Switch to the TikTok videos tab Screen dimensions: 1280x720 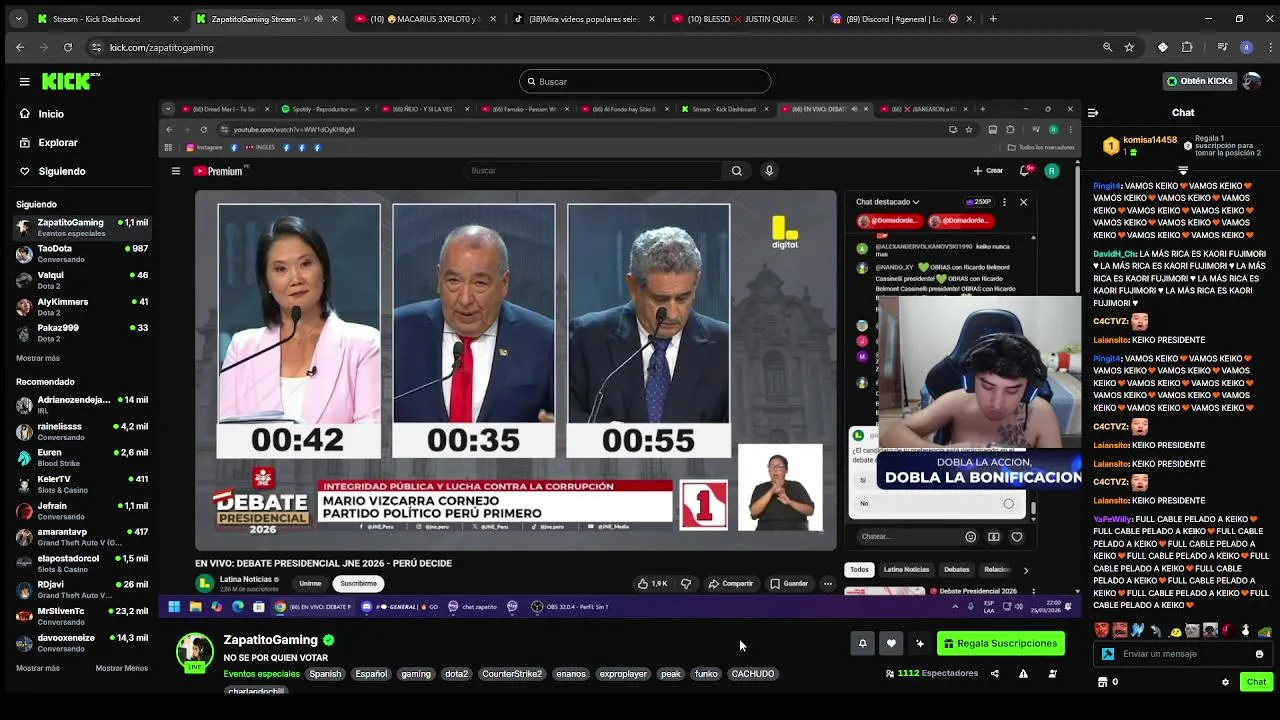coord(581,19)
